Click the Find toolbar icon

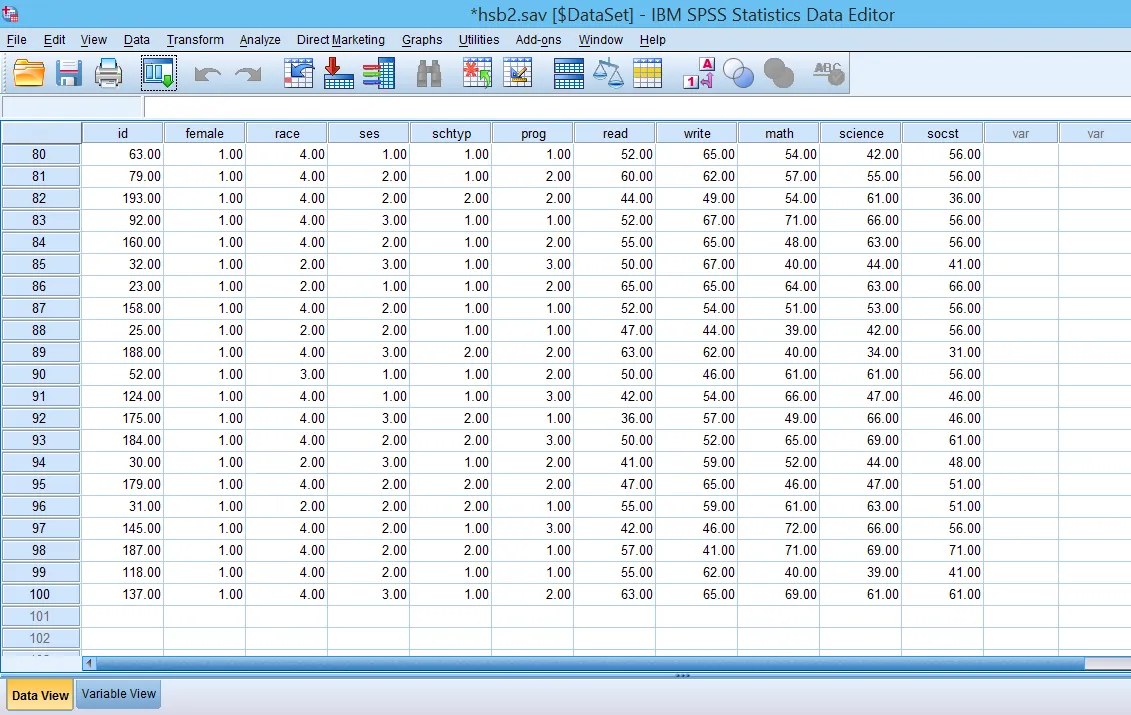click(x=428, y=72)
